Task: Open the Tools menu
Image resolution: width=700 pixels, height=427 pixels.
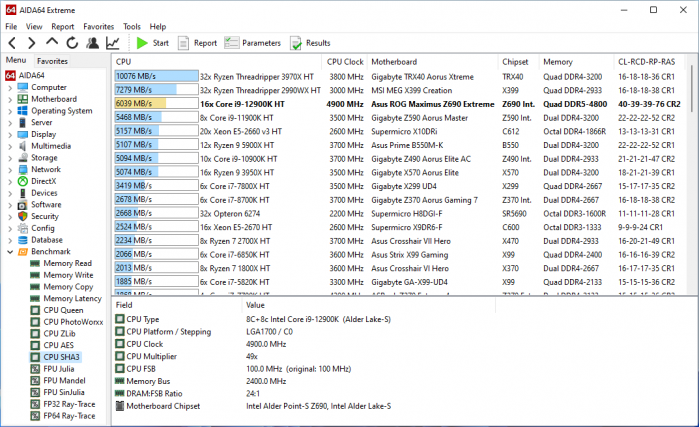Action: point(132,26)
